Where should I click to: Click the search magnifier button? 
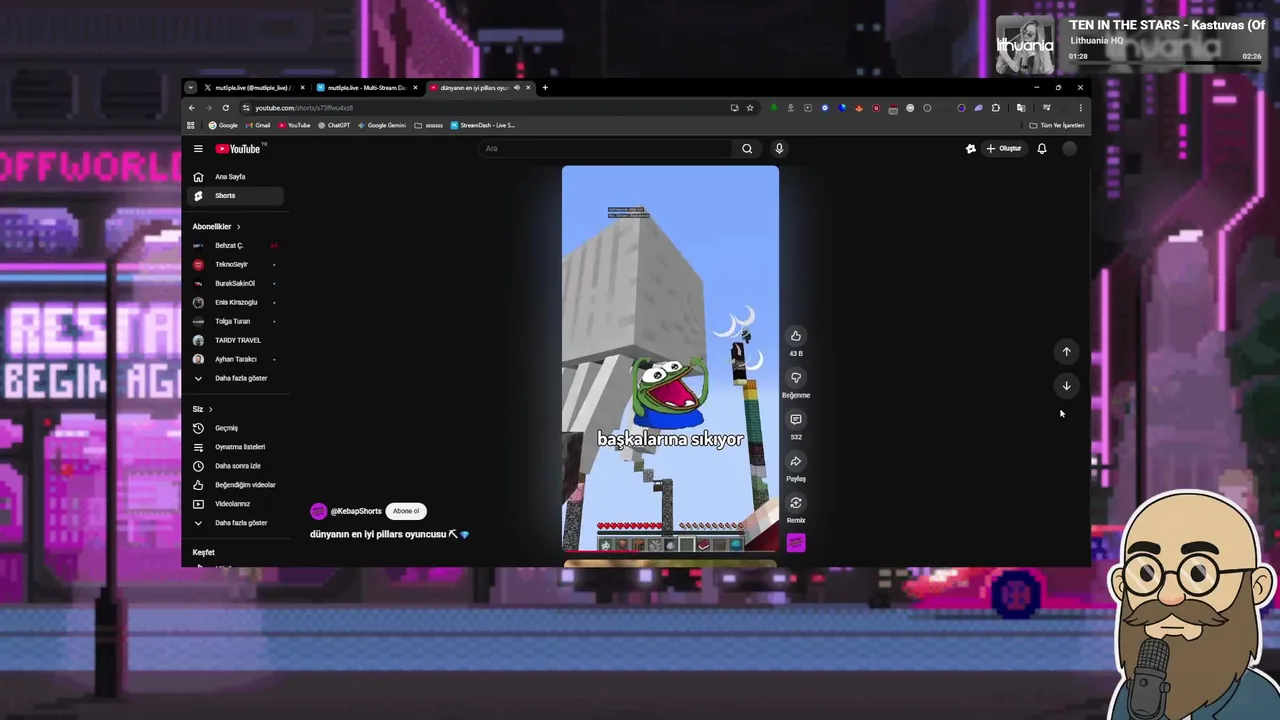tap(747, 149)
